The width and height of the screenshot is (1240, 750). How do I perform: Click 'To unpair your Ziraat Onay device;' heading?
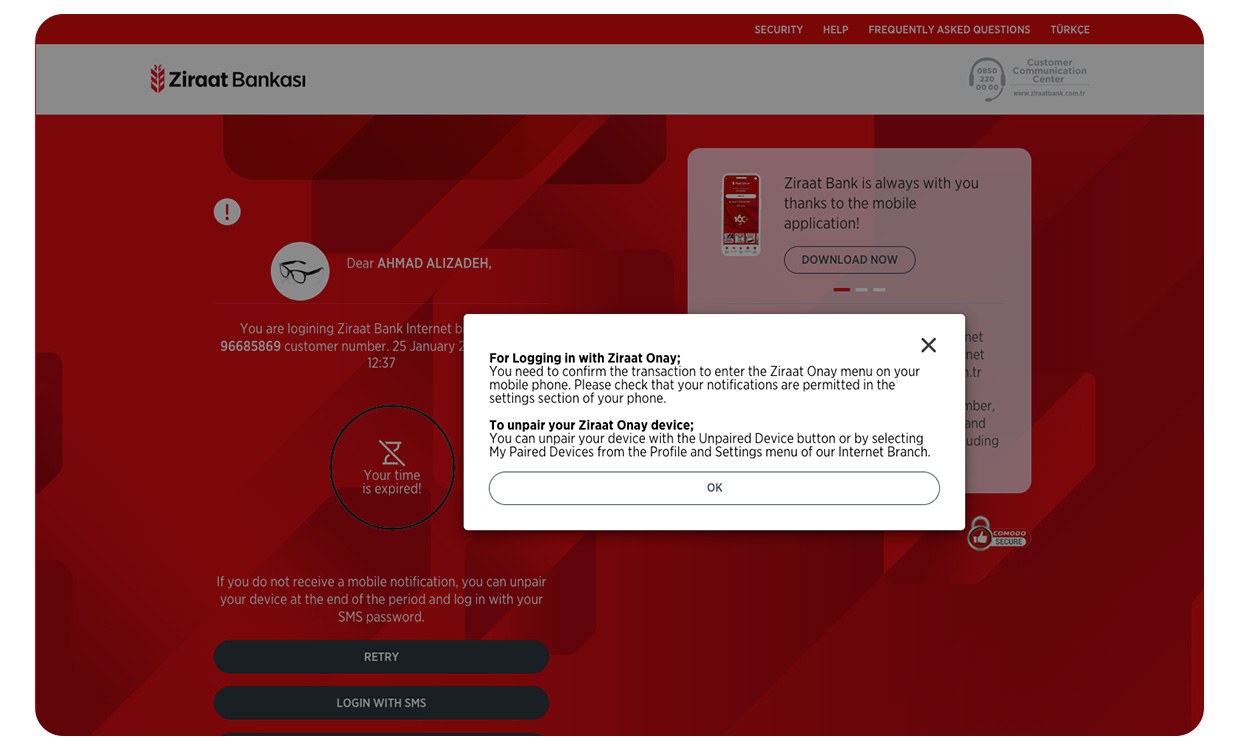(591, 425)
